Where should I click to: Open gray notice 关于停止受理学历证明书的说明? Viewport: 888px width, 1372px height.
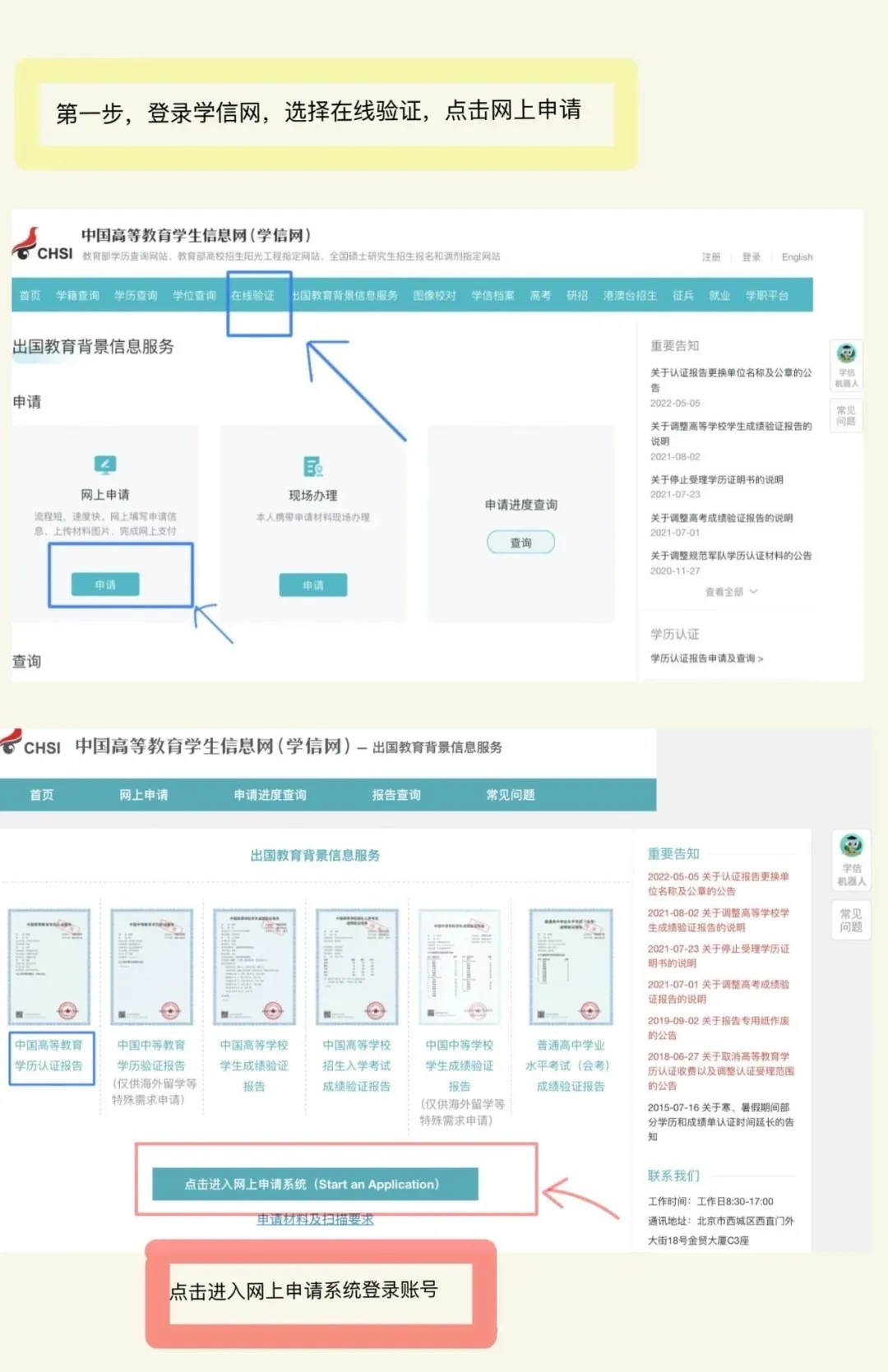716,479
